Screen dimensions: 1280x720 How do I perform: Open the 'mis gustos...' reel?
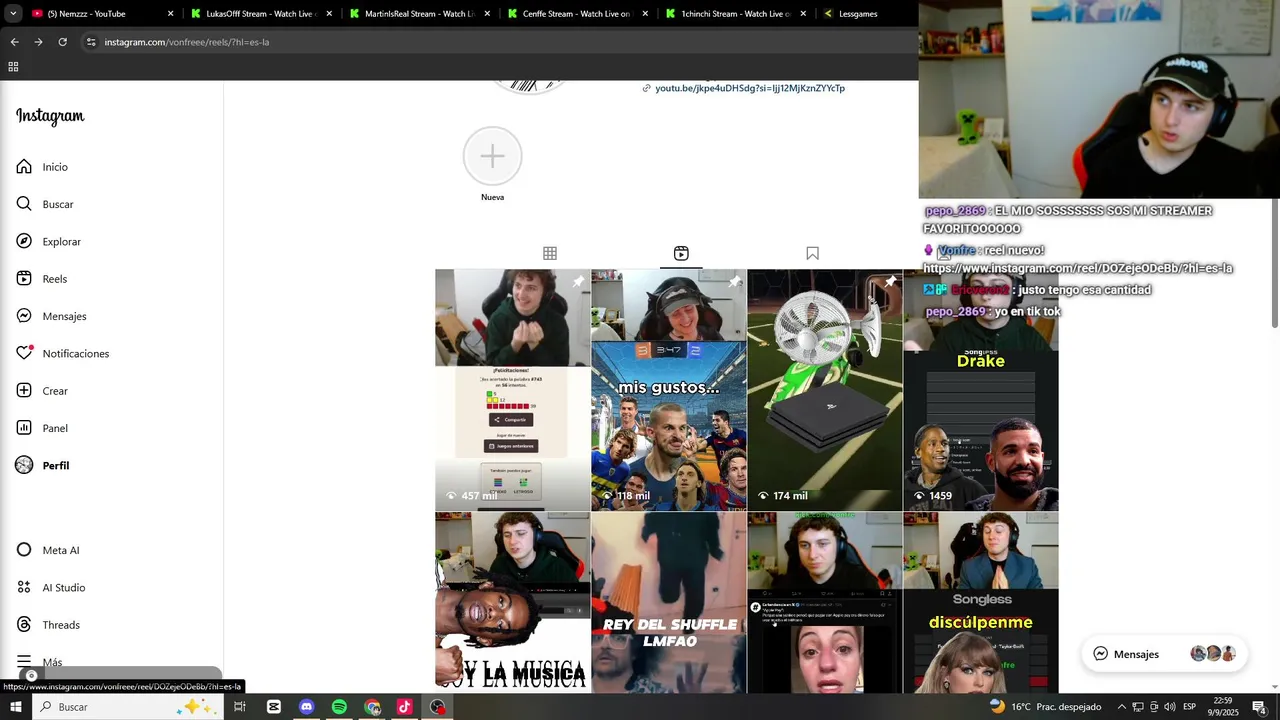click(x=668, y=390)
